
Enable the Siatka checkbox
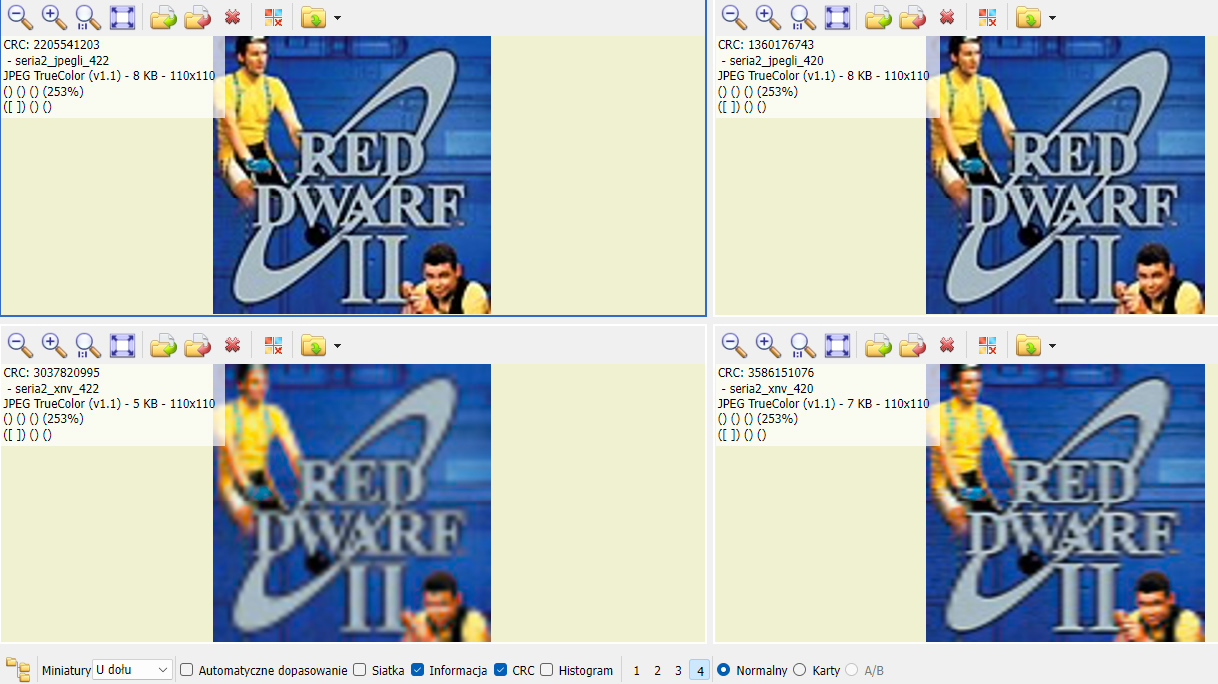tap(360, 670)
